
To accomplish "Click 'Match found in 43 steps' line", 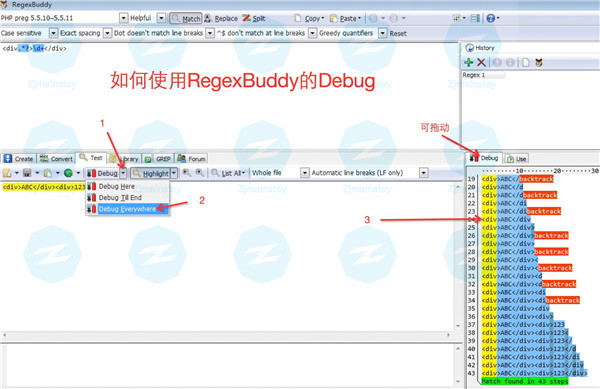I will tap(525, 381).
